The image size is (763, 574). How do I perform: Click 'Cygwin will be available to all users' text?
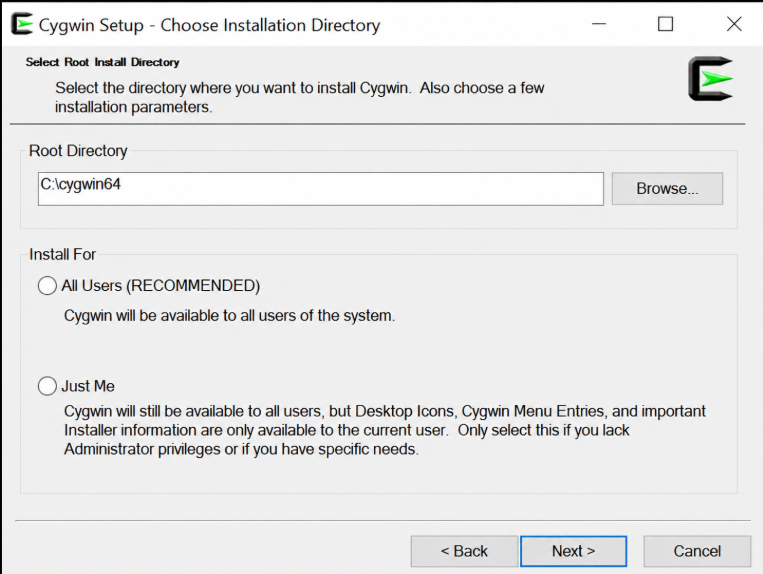pos(229,316)
